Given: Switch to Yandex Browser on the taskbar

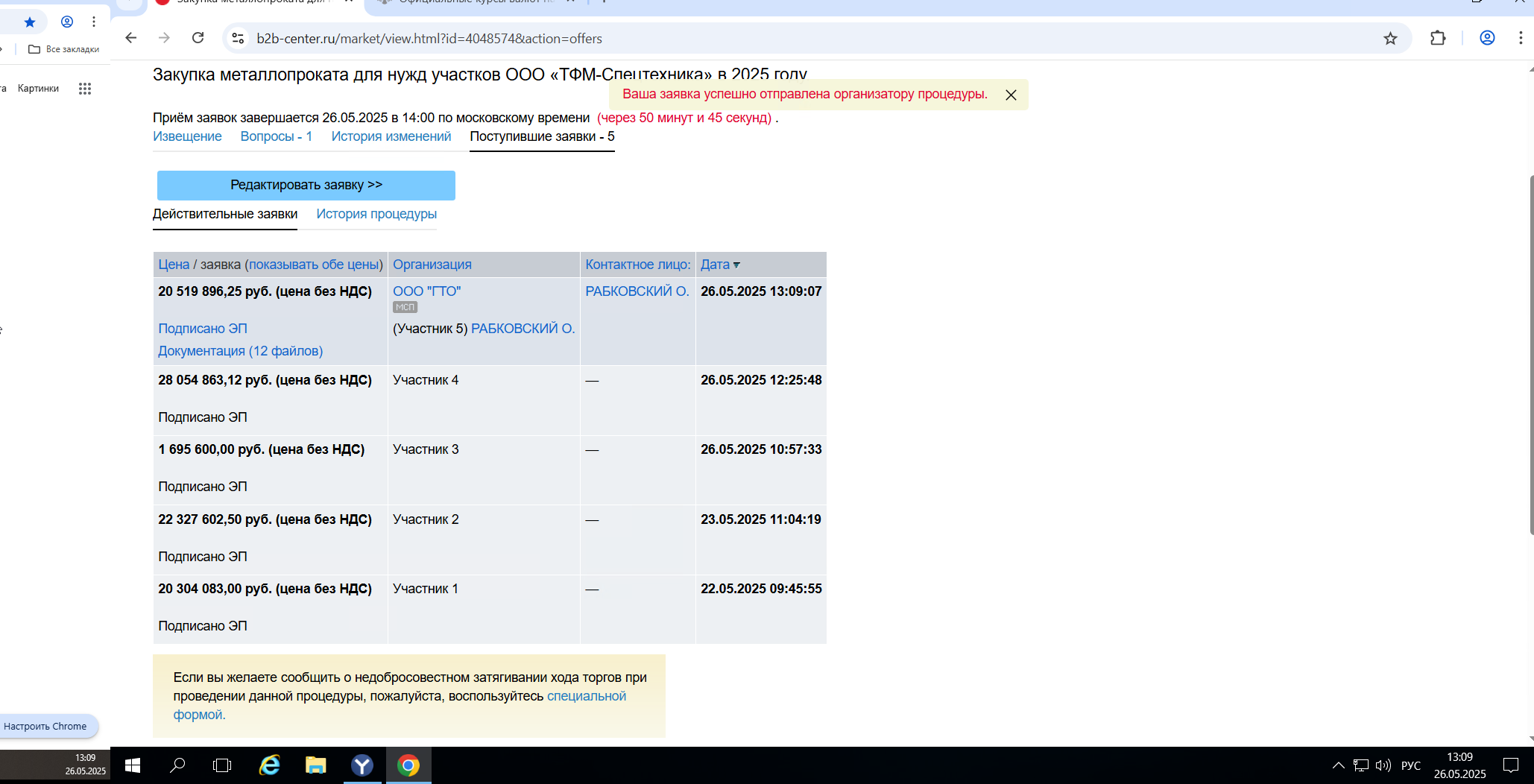Looking at the screenshot, I should pos(362,765).
